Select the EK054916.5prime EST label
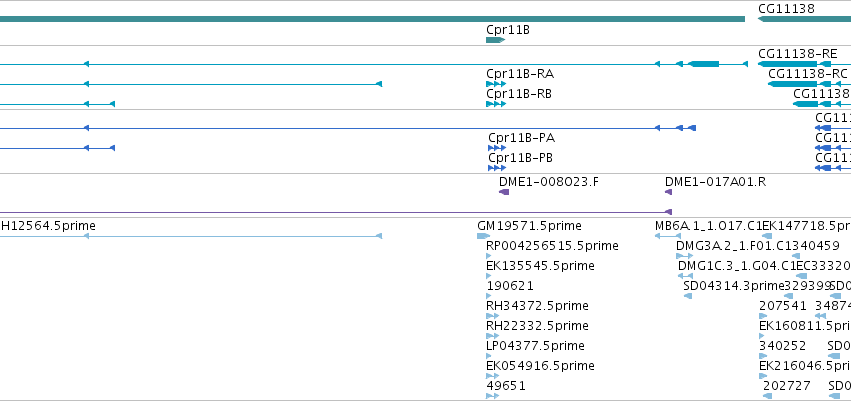851x401 pixels. 540,366
